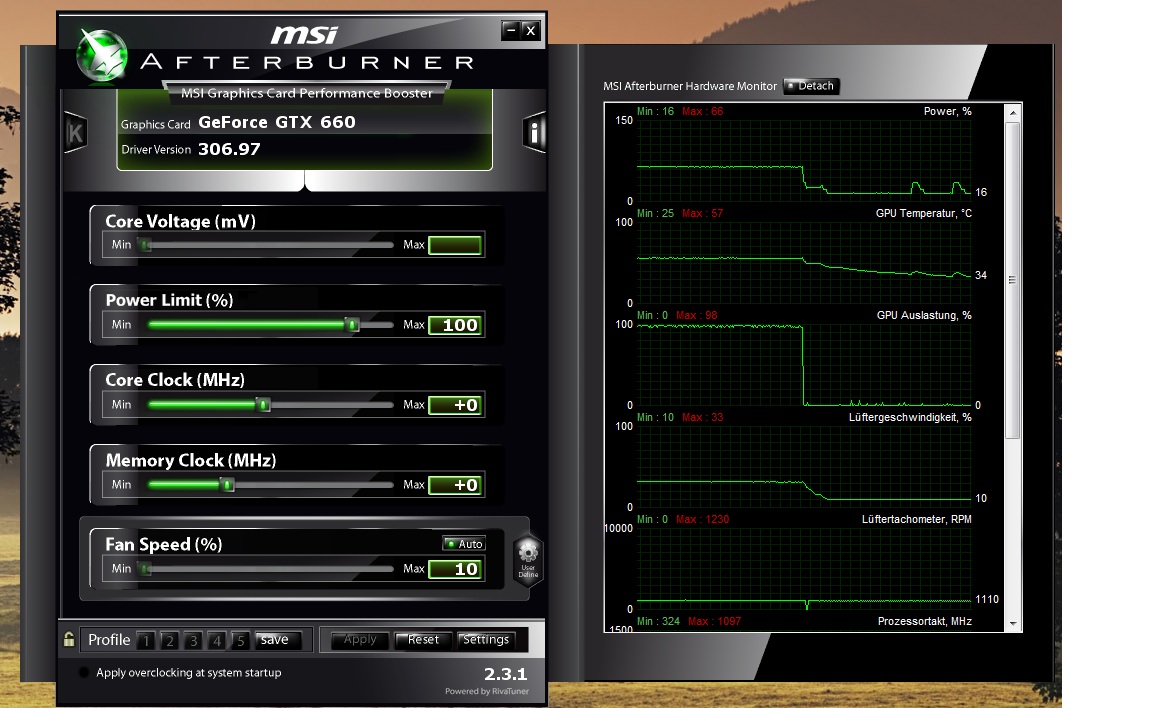Select profile slot 2
Image resolution: width=1152 pixels, height=708 pixels.
[169, 640]
